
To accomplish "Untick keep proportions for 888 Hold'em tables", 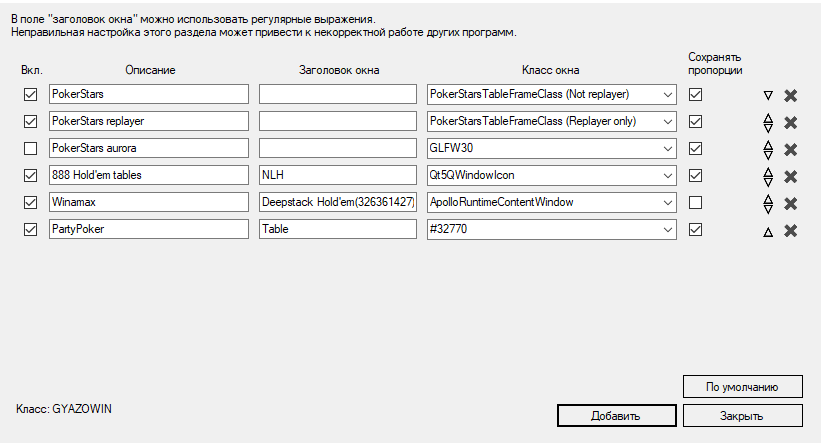I will (x=695, y=175).
